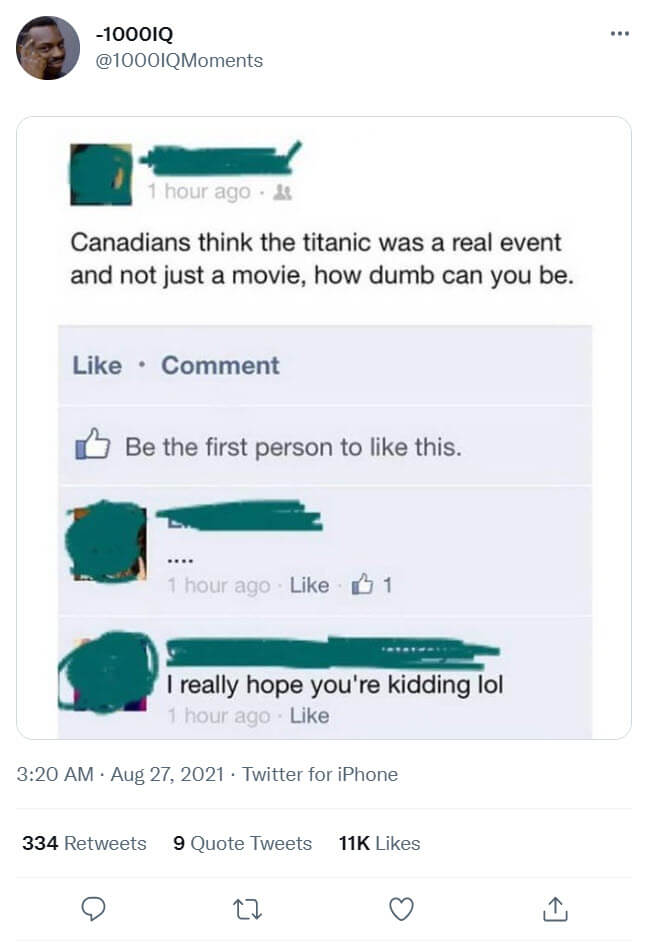Viewport: 647px width, 946px height.
Task: View the 334 Retweets list
Action: (x=84, y=843)
